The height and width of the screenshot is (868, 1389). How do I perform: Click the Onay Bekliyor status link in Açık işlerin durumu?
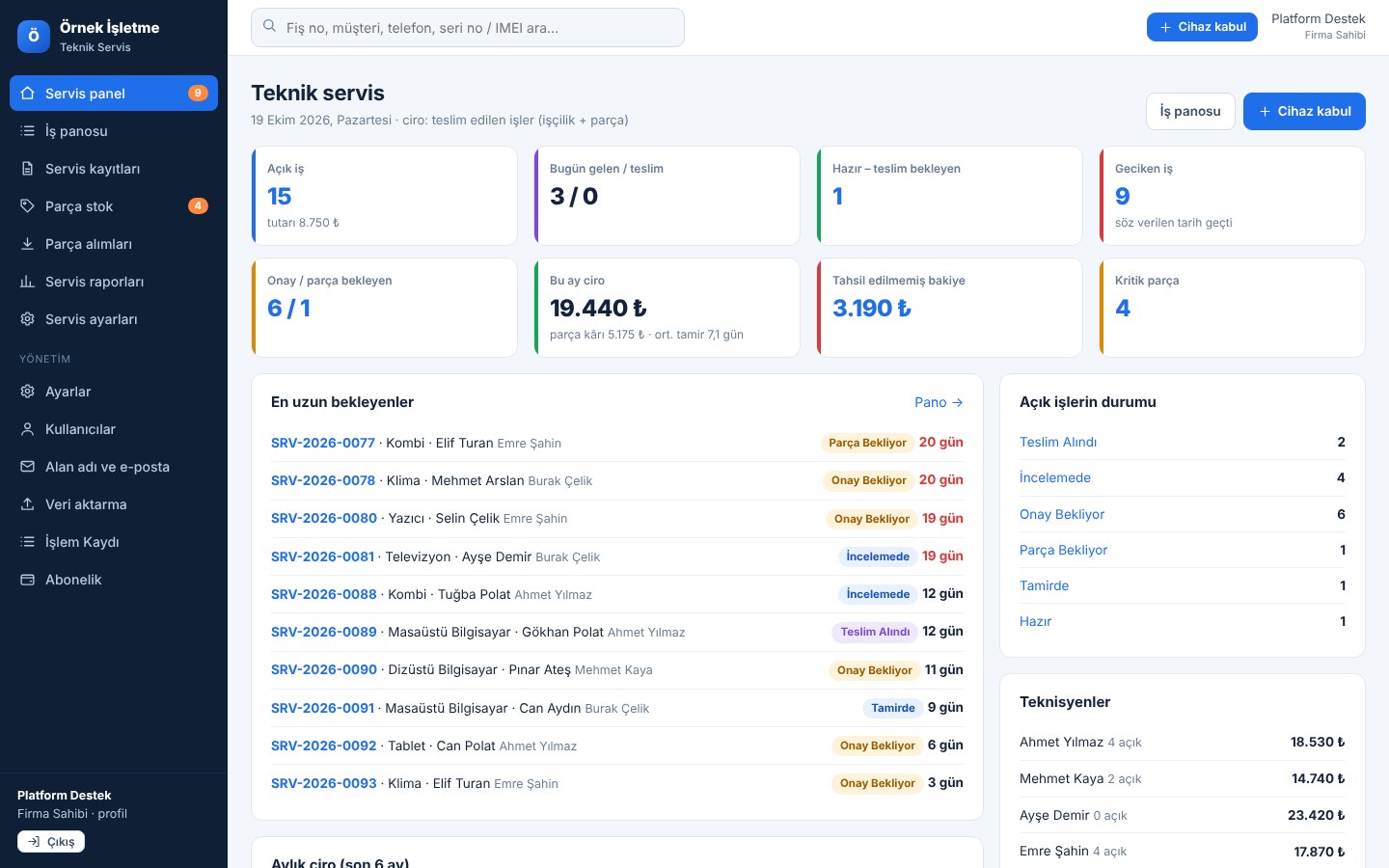pyautogui.click(x=1062, y=514)
